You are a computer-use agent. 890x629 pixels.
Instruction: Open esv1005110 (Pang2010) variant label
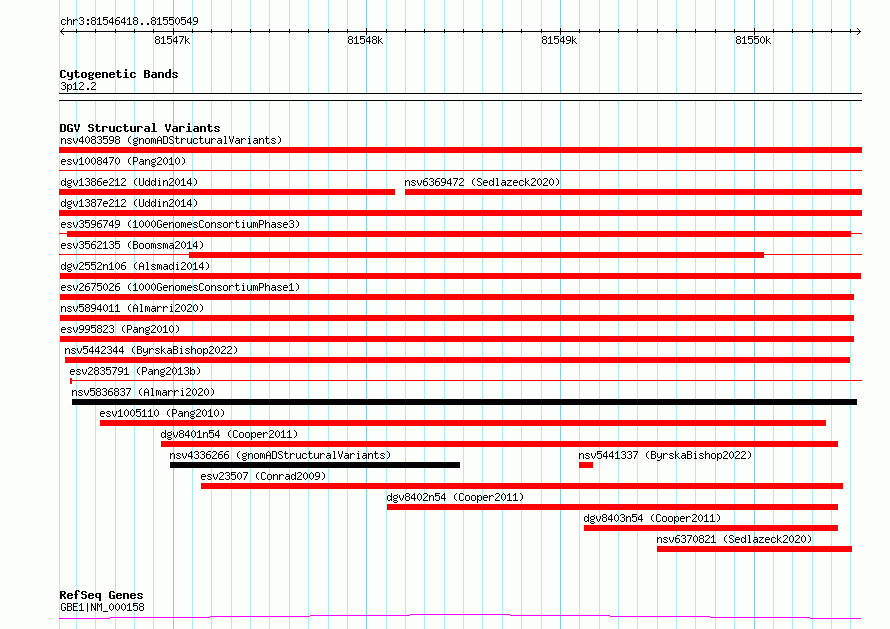point(162,413)
